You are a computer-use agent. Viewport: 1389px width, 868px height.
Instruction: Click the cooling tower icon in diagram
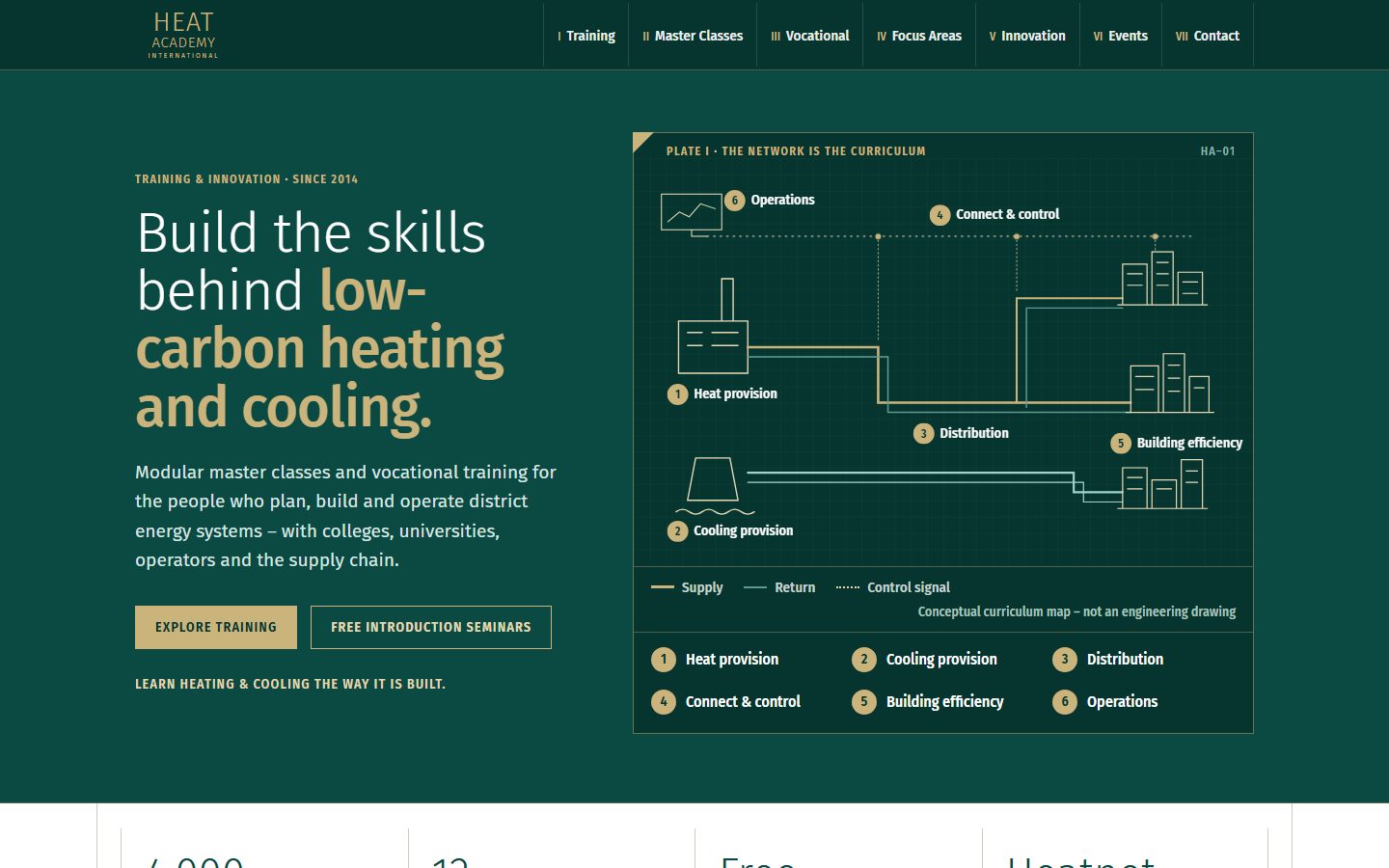point(714,485)
